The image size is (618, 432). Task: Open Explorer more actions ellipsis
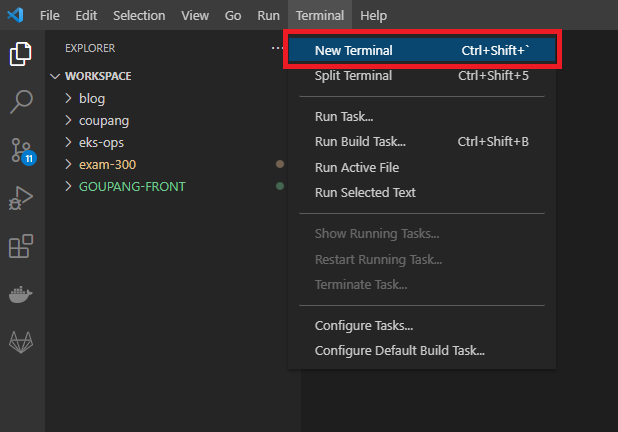coord(277,48)
